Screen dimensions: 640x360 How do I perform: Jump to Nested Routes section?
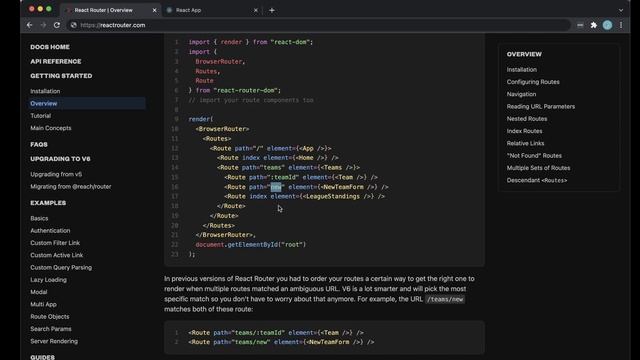point(527,118)
